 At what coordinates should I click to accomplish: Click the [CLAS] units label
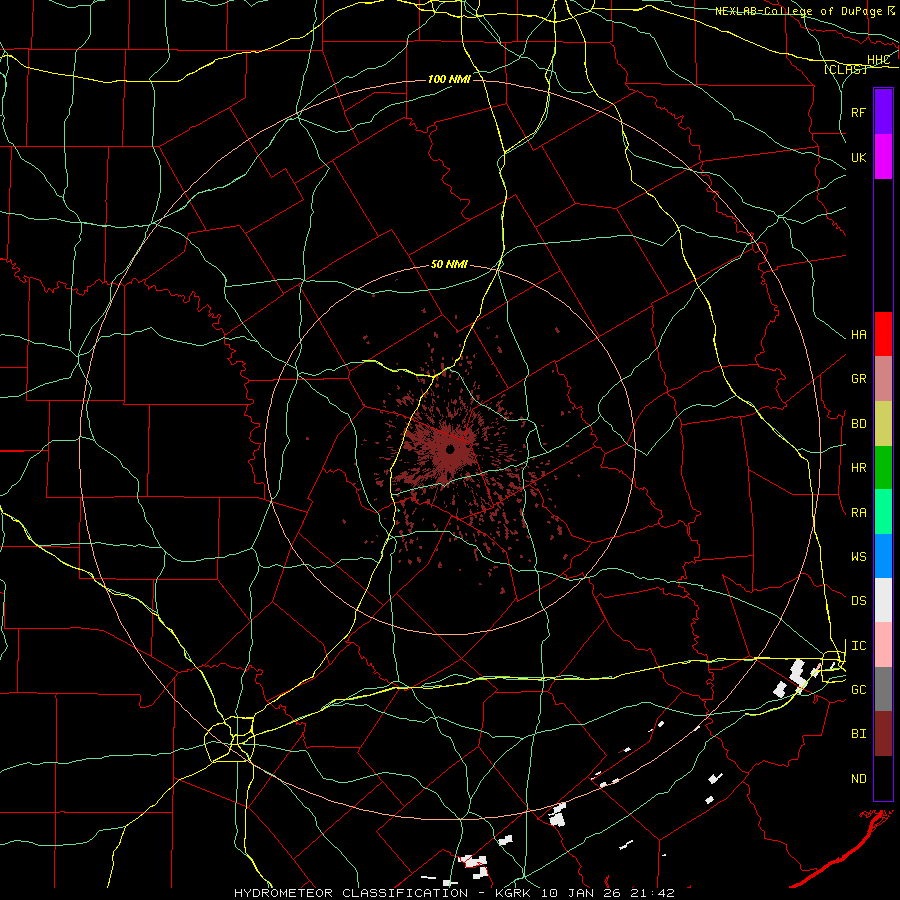tap(845, 69)
